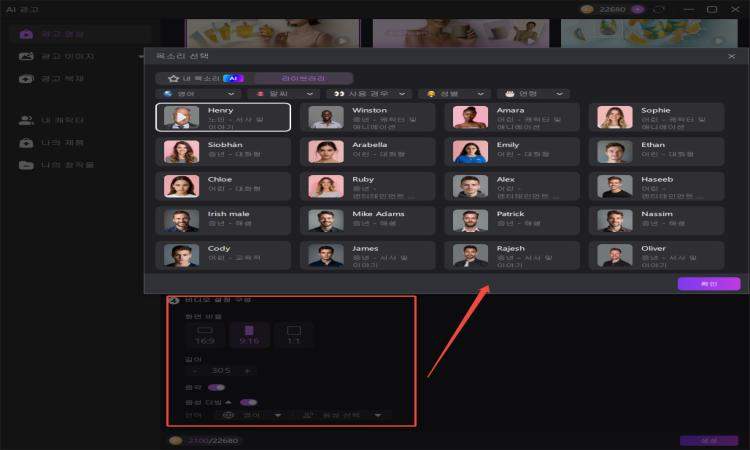Image resolution: width=750 pixels, height=450 pixels.
Task: Select the Emily voice
Action: [x=512, y=152]
